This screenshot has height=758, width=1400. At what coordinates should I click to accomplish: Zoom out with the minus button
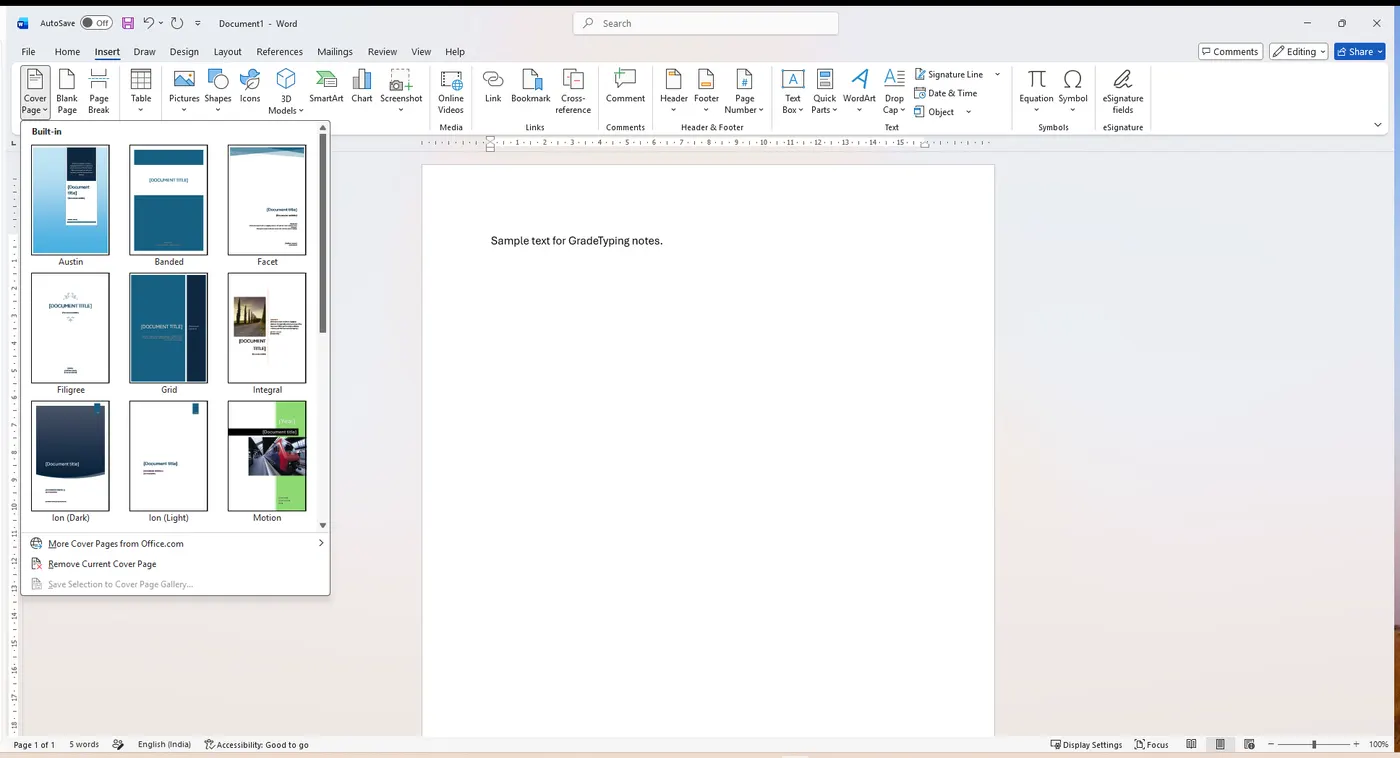[x=1272, y=744]
